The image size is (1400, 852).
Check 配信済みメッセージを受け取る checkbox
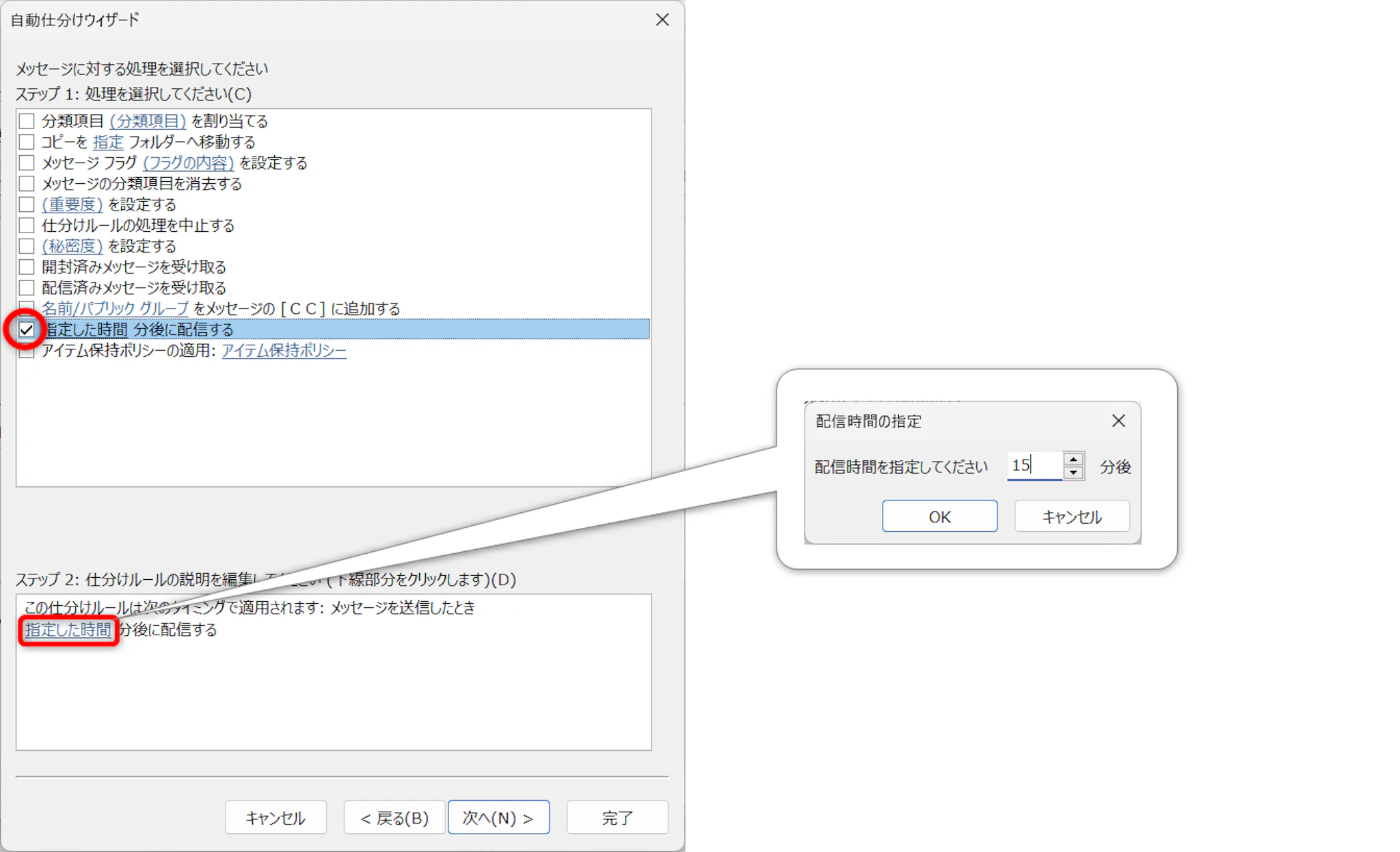pos(27,288)
